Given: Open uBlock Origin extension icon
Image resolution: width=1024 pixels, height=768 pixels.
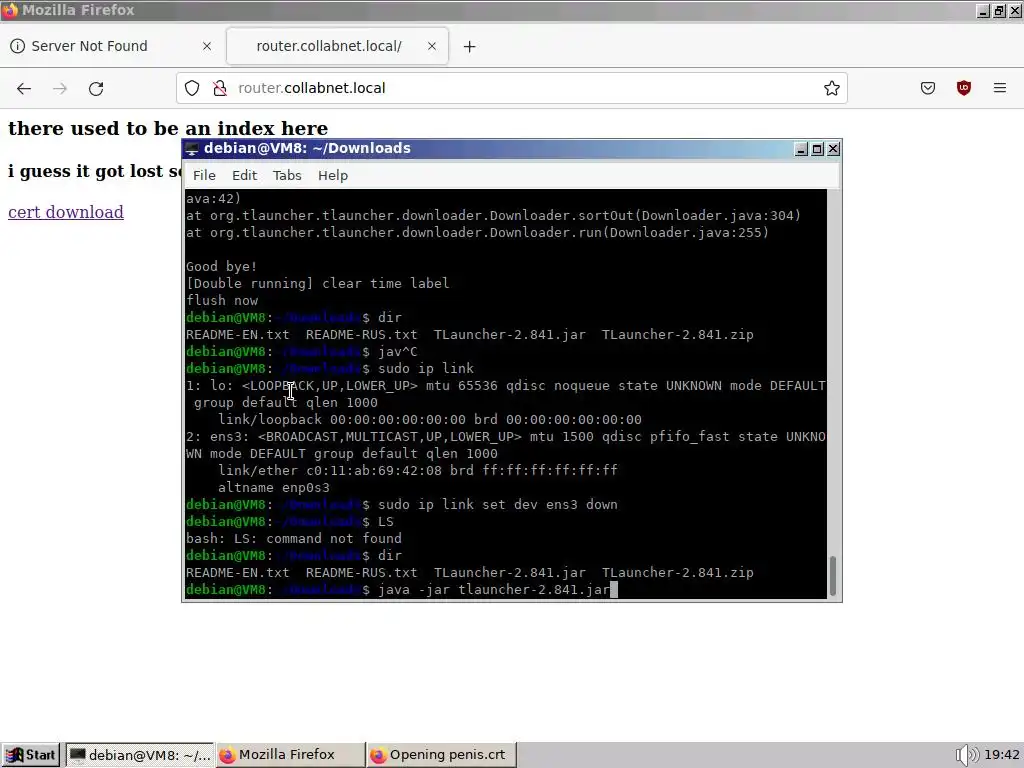Looking at the screenshot, I should pos(964,88).
